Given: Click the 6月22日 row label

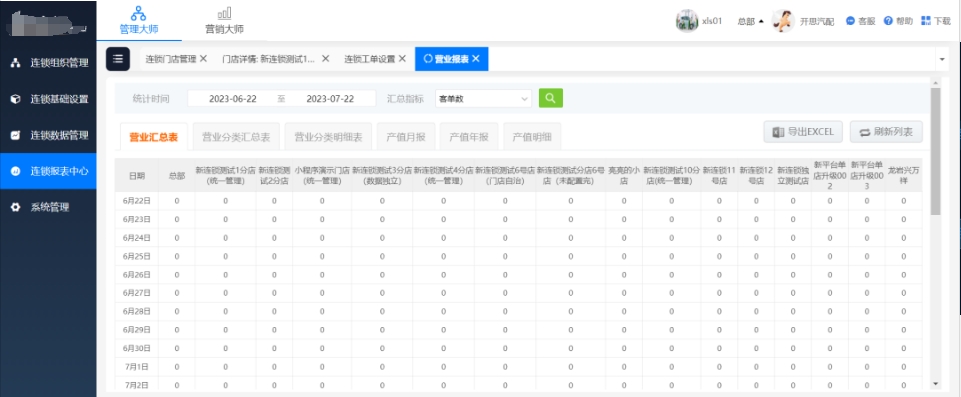Looking at the screenshot, I should coord(137,201).
